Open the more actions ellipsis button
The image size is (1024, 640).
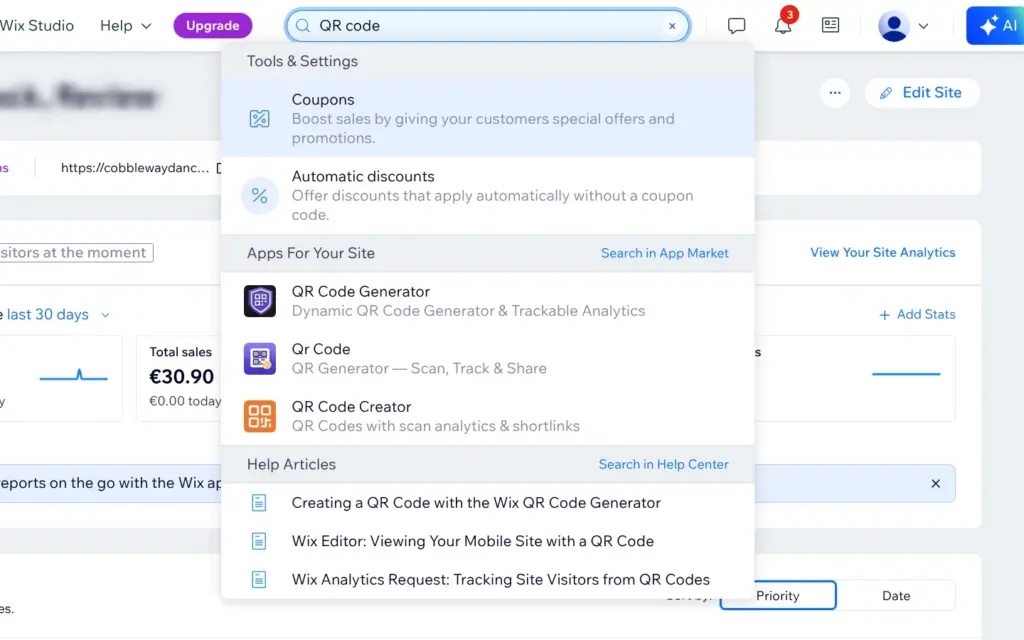835,93
